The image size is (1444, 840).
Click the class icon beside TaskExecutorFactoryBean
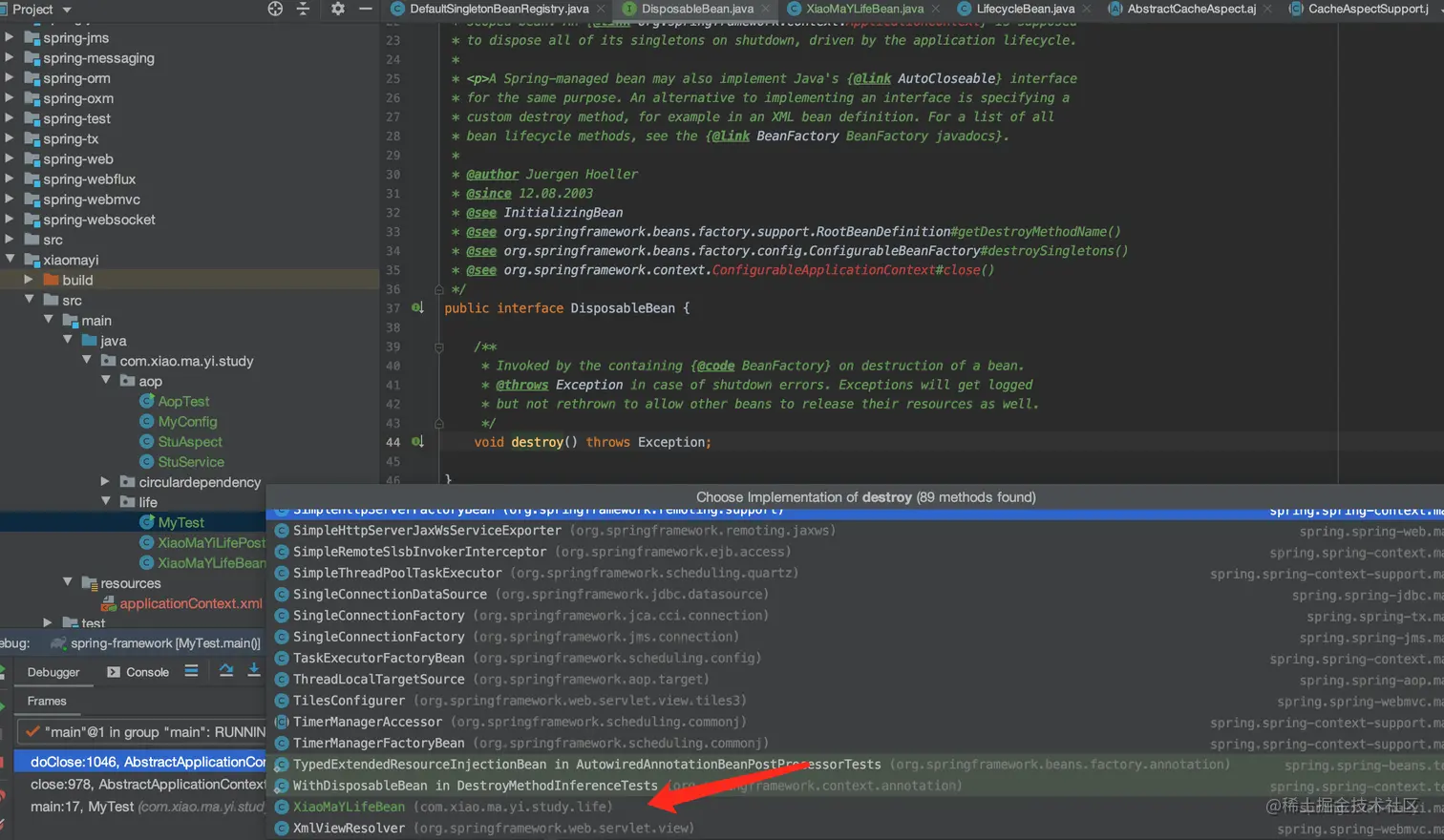point(282,658)
